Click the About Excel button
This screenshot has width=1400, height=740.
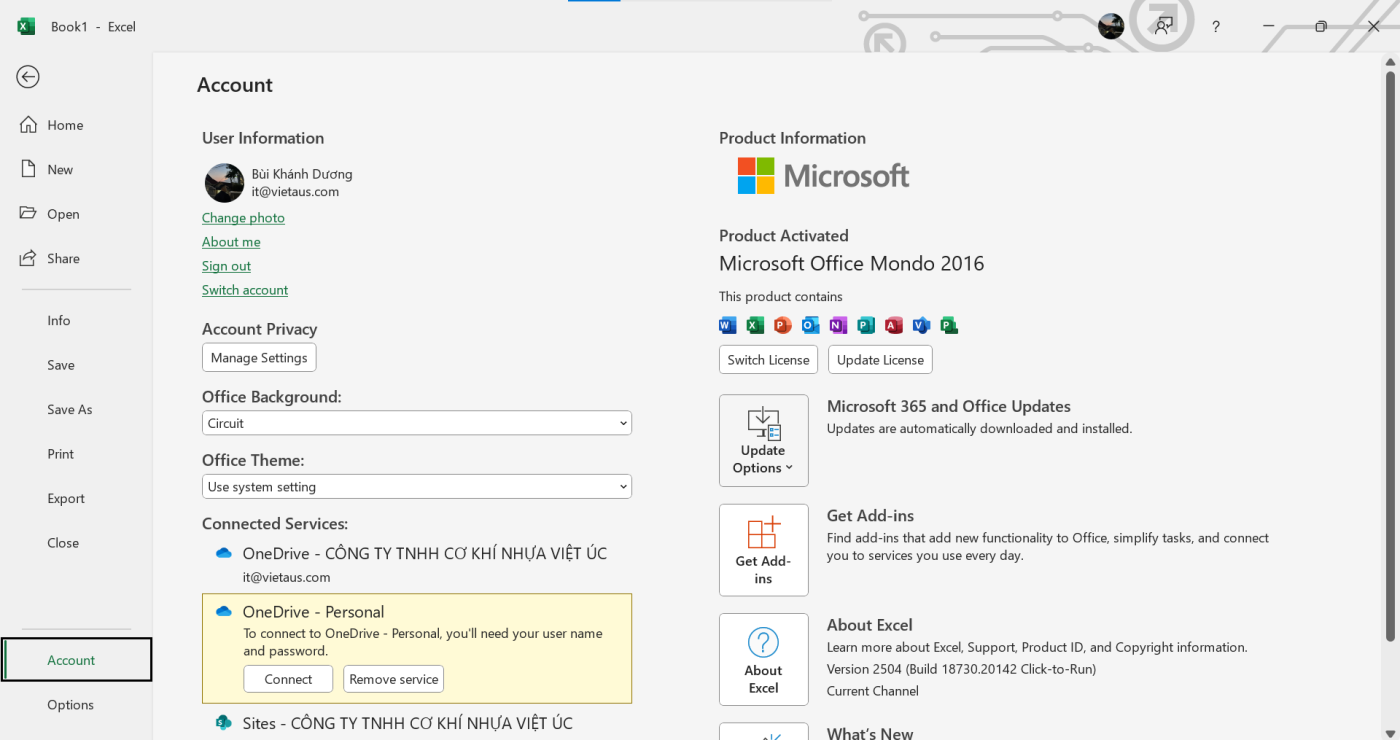point(764,659)
